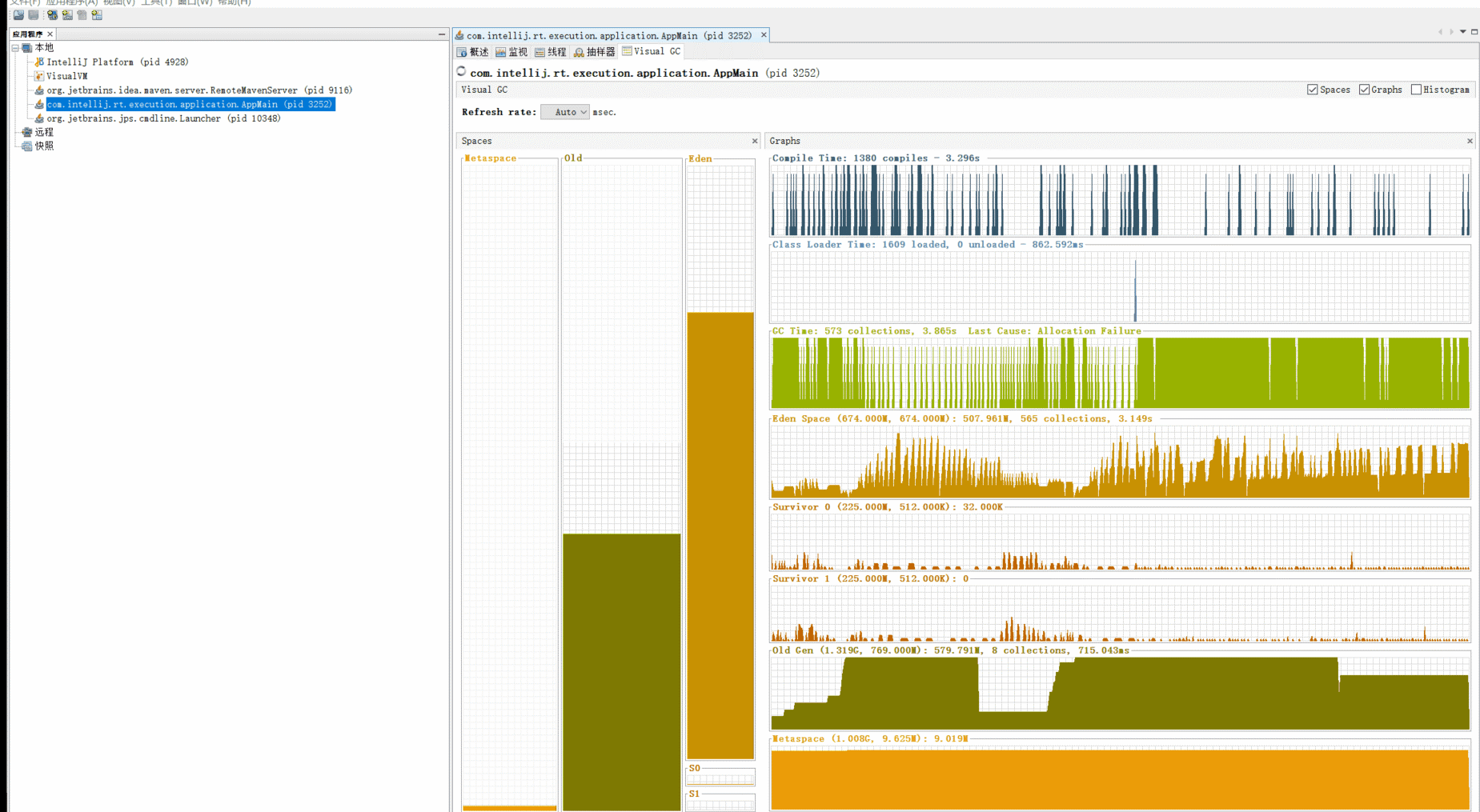Click the Java icon beside RemoteMavenServer
Viewport: 1480px width, 812px height.
(38, 90)
